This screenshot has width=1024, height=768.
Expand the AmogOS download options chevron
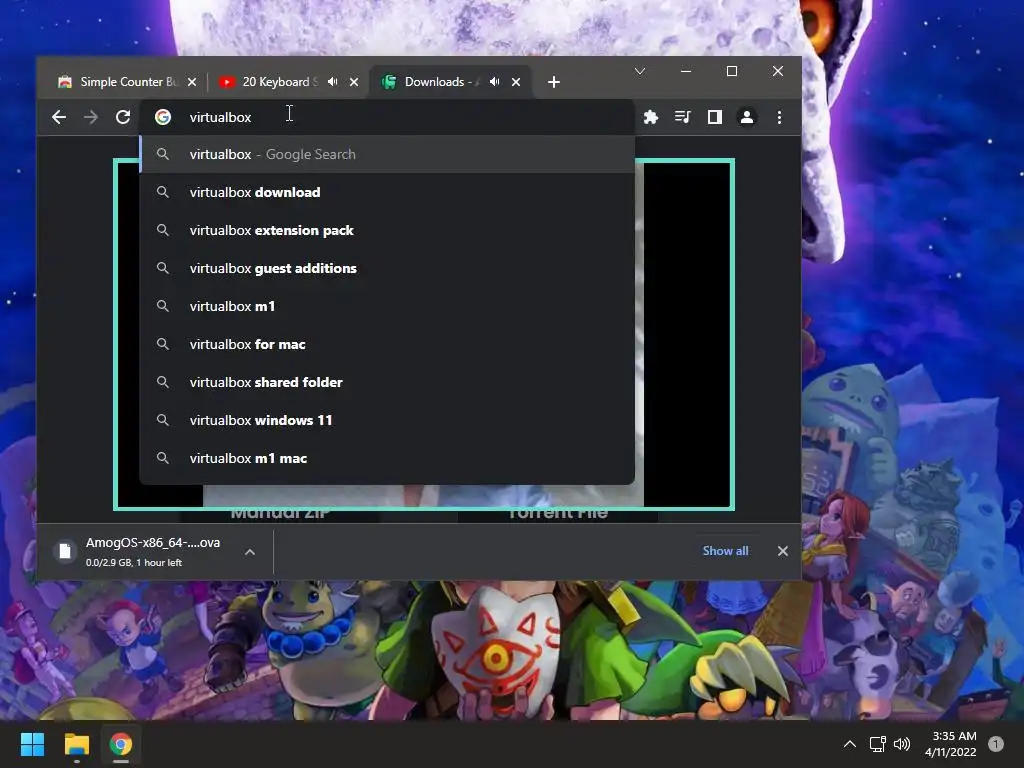[x=250, y=552]
